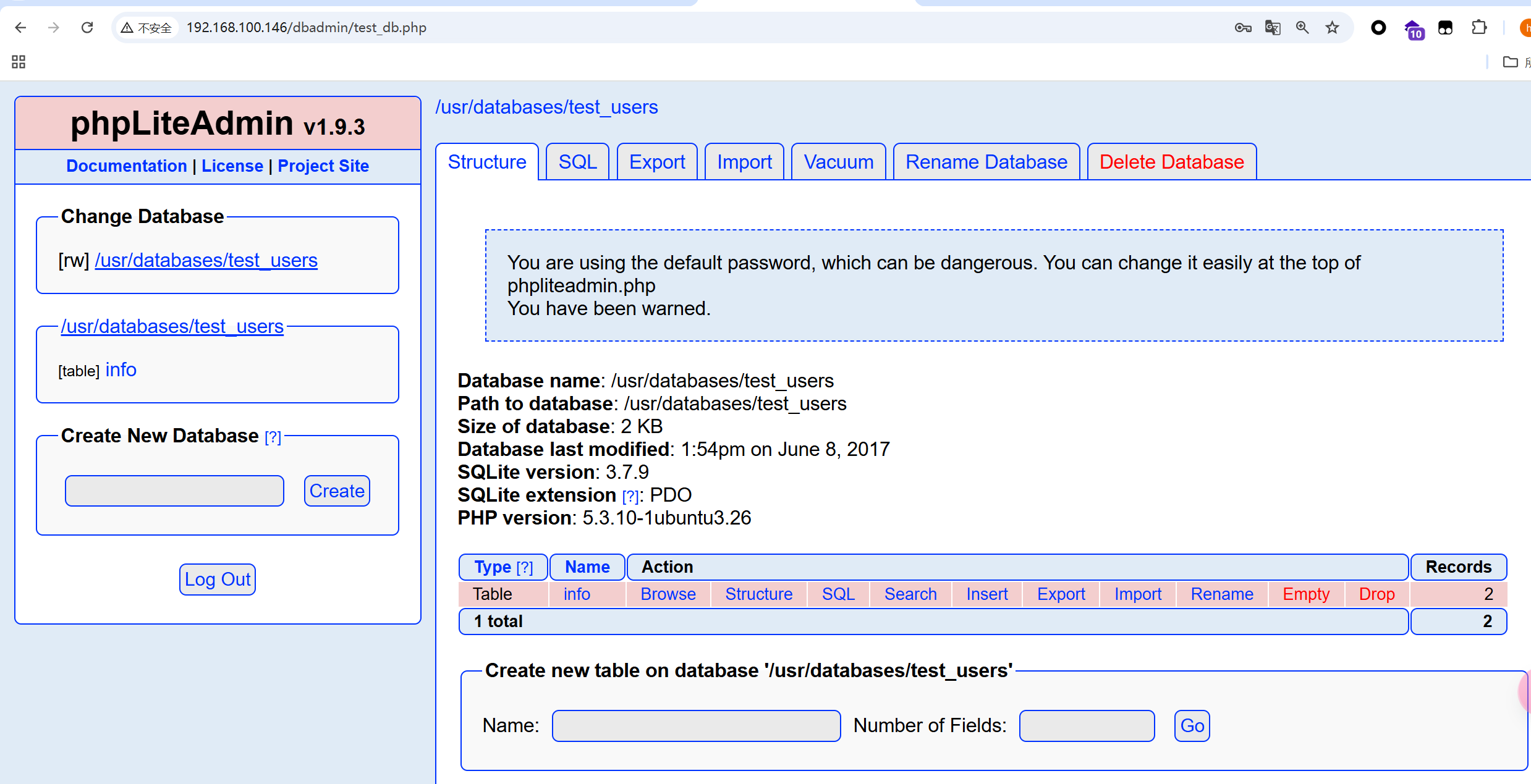Open the SQL tab
The image size is (1531, 784).
578,162
